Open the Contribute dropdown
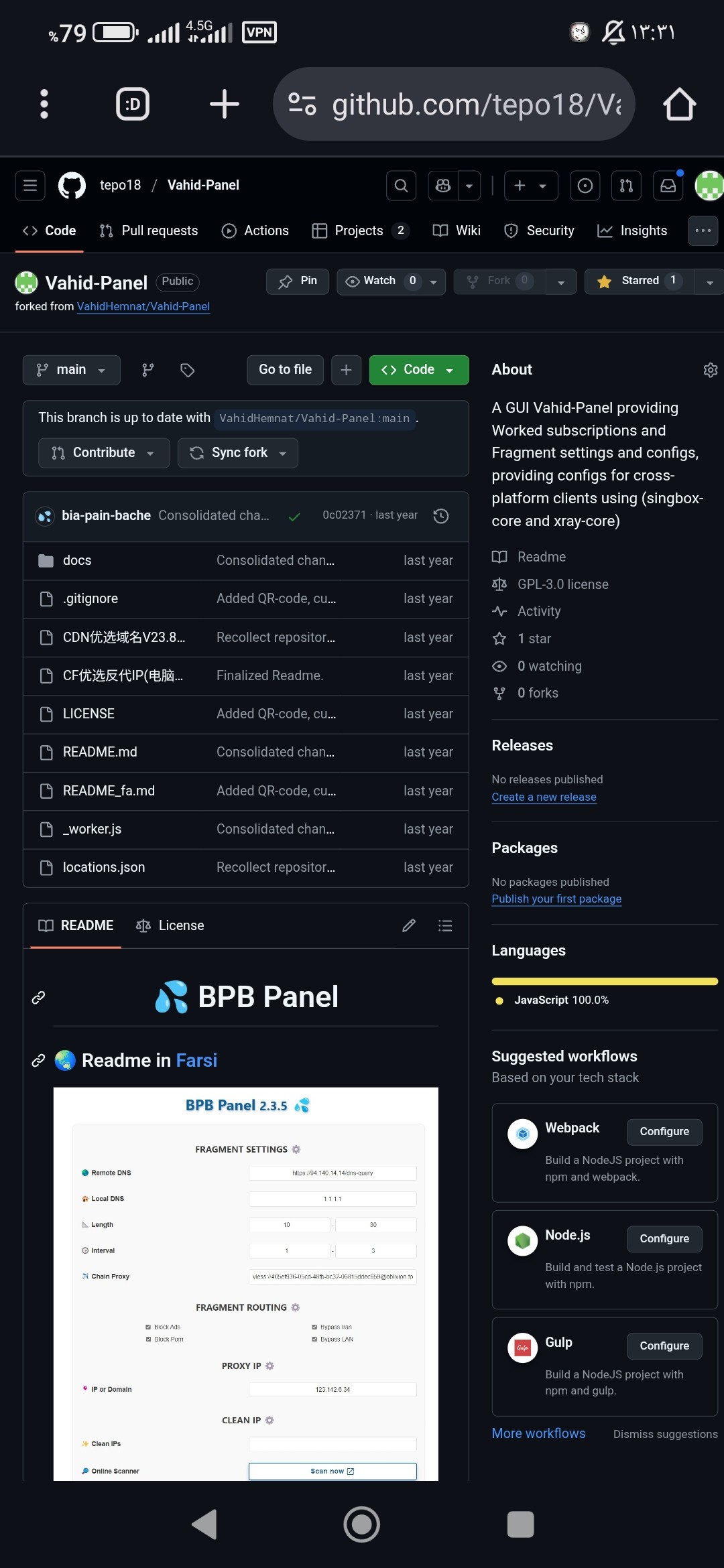 coord(104,453)
